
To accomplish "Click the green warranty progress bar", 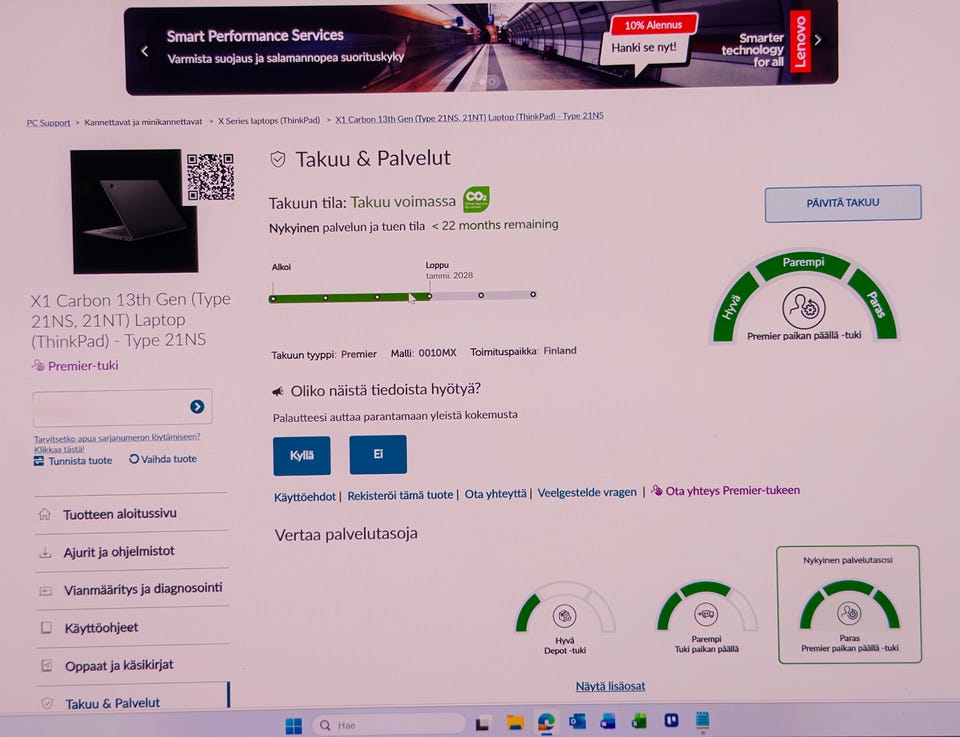I will click(x=350, y=297).
